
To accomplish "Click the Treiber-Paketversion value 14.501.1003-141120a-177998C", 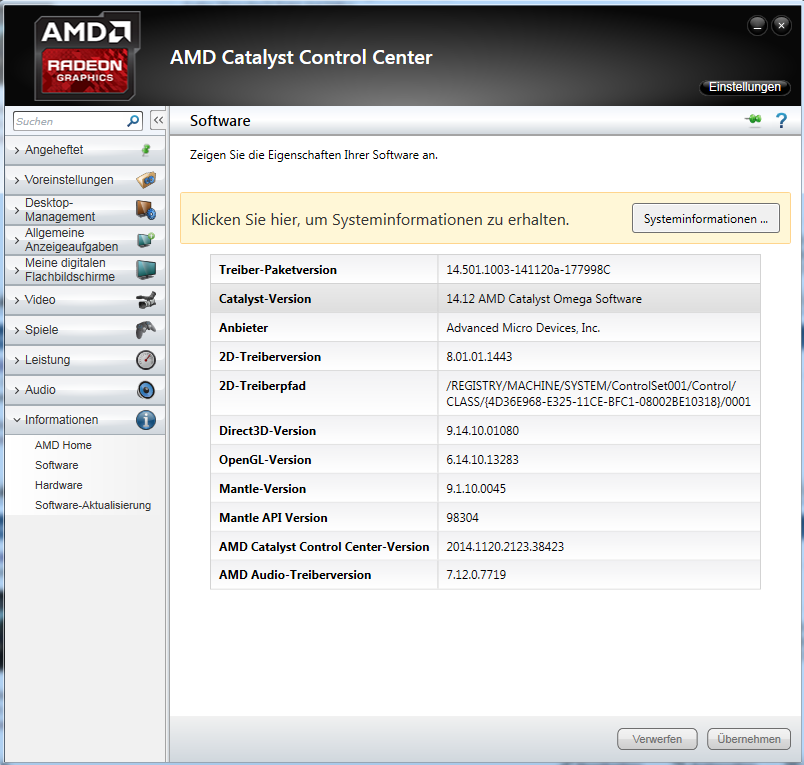I will (528, 270).
